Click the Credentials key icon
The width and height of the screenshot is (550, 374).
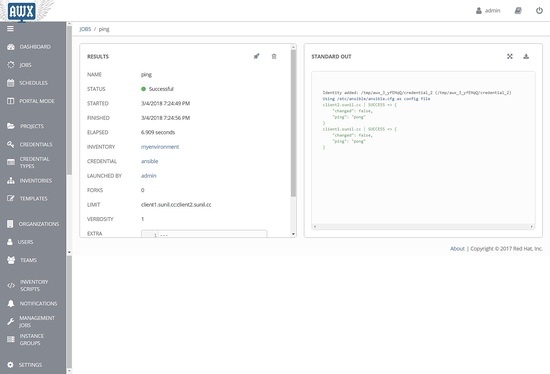[11, 144]
